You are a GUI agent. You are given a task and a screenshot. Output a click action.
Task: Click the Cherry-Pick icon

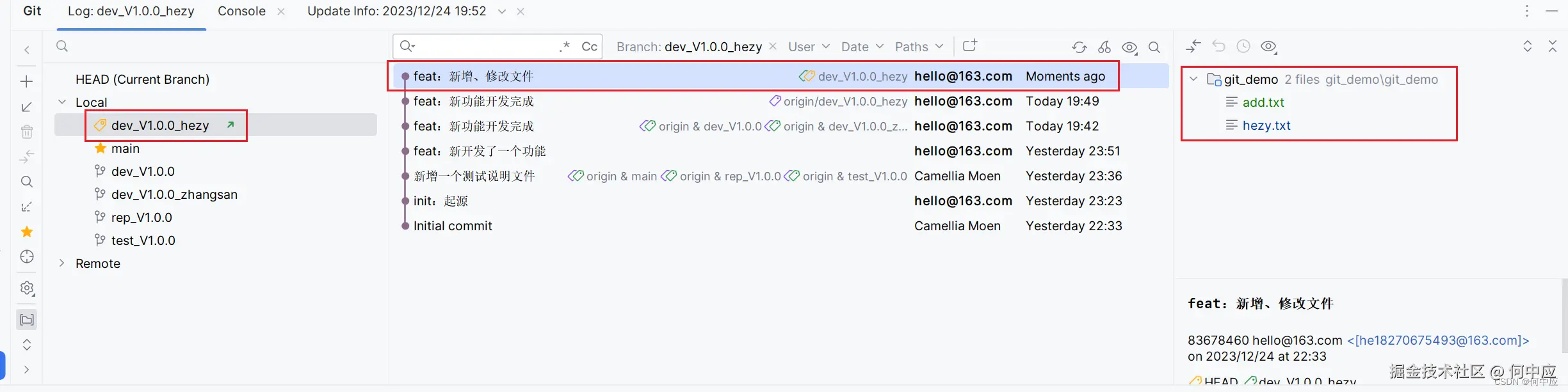1104,47
